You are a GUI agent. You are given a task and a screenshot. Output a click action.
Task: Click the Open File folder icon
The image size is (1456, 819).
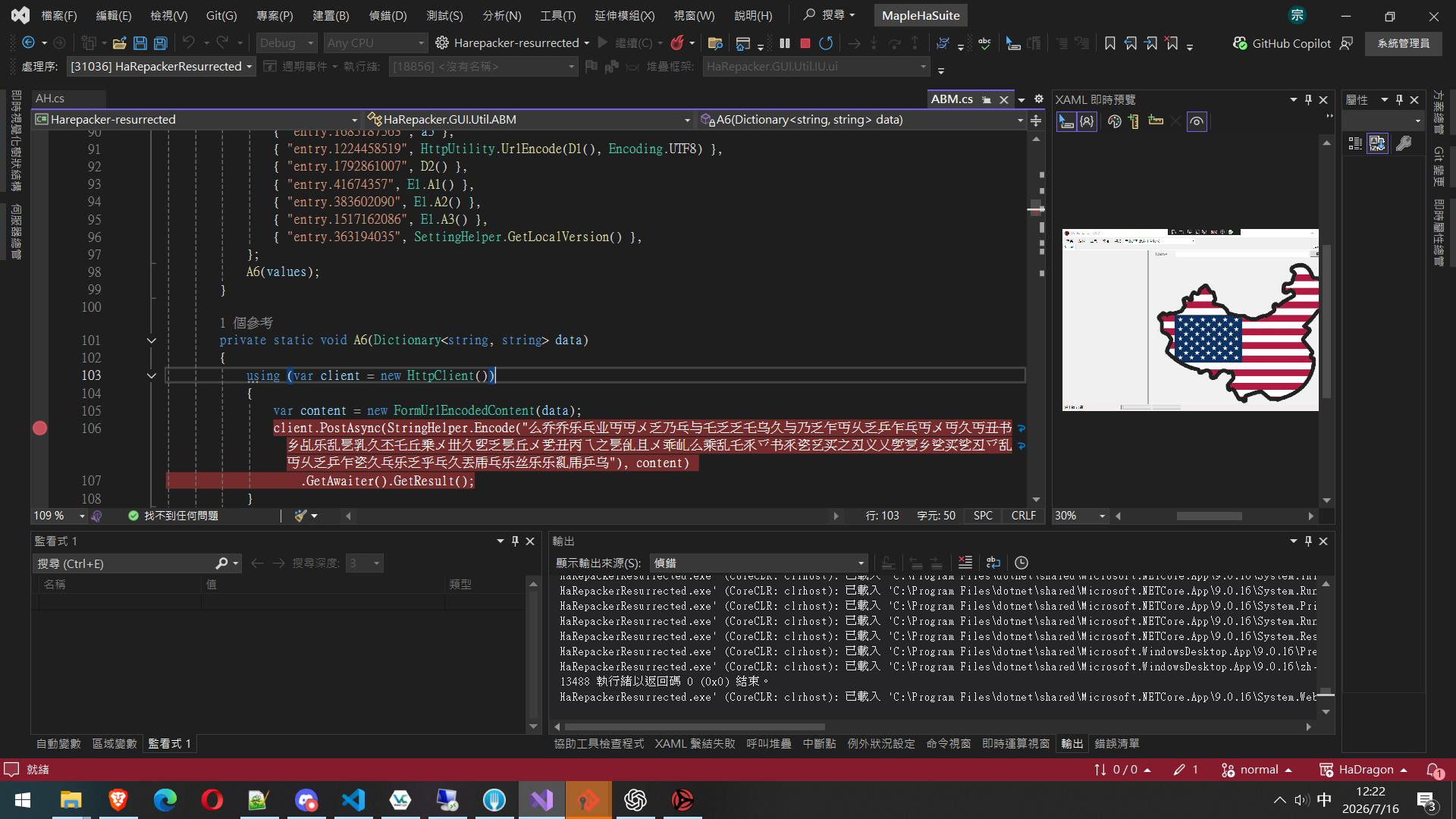(119, 43)
